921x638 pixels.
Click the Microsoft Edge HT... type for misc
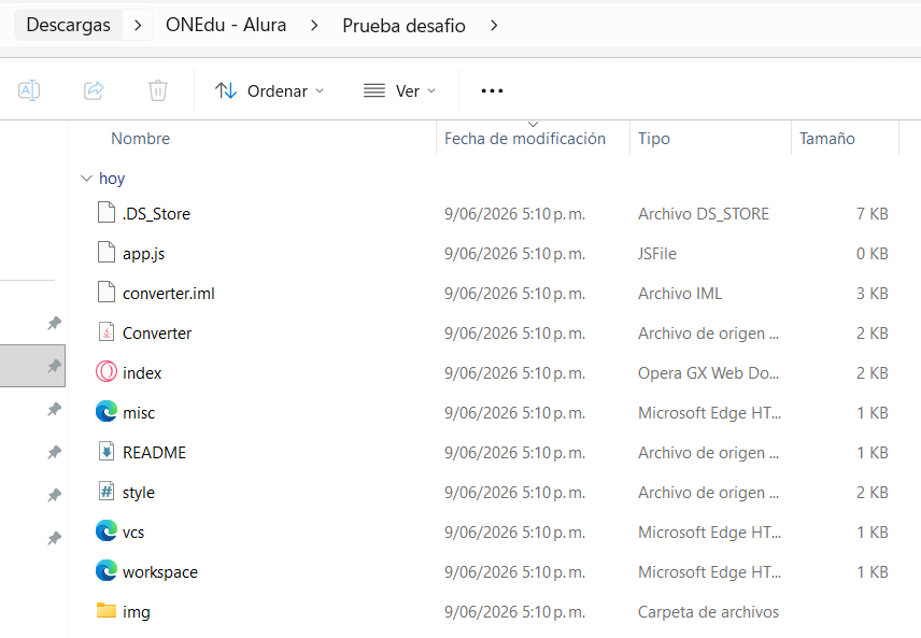pyautogui.click(x=710, y=413)
